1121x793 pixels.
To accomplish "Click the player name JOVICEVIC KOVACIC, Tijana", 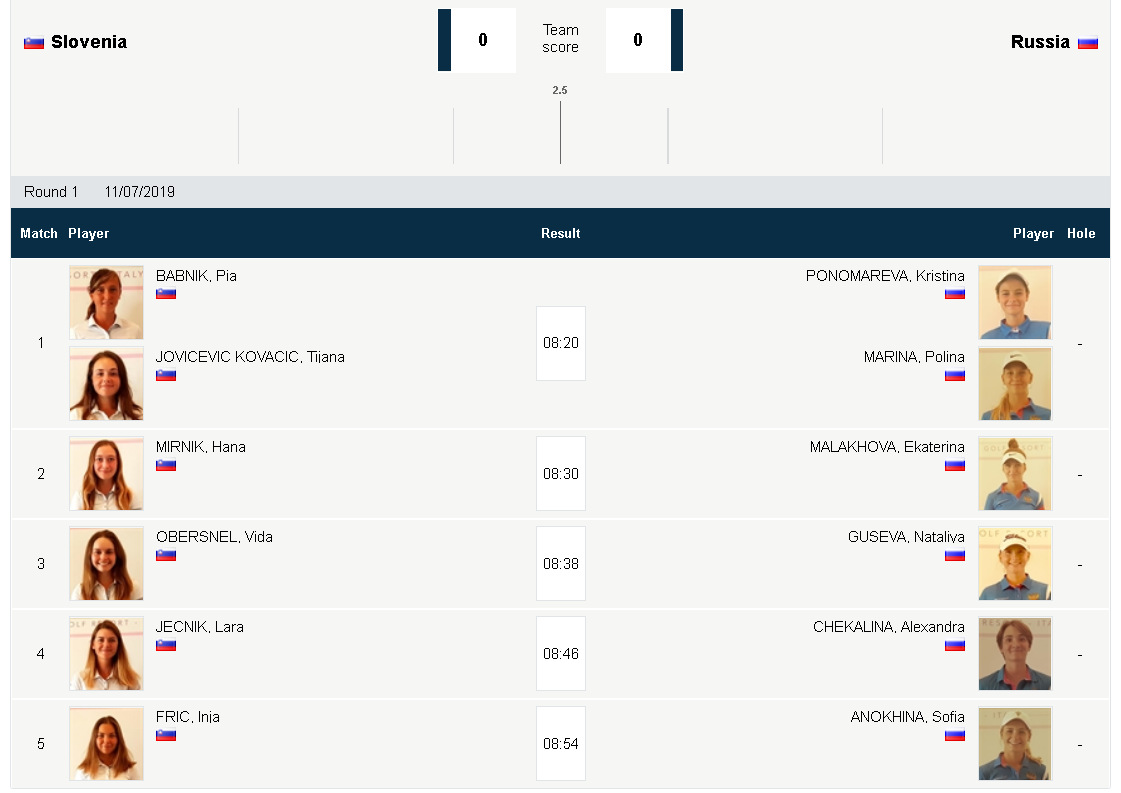I will [x=250, y=357].
